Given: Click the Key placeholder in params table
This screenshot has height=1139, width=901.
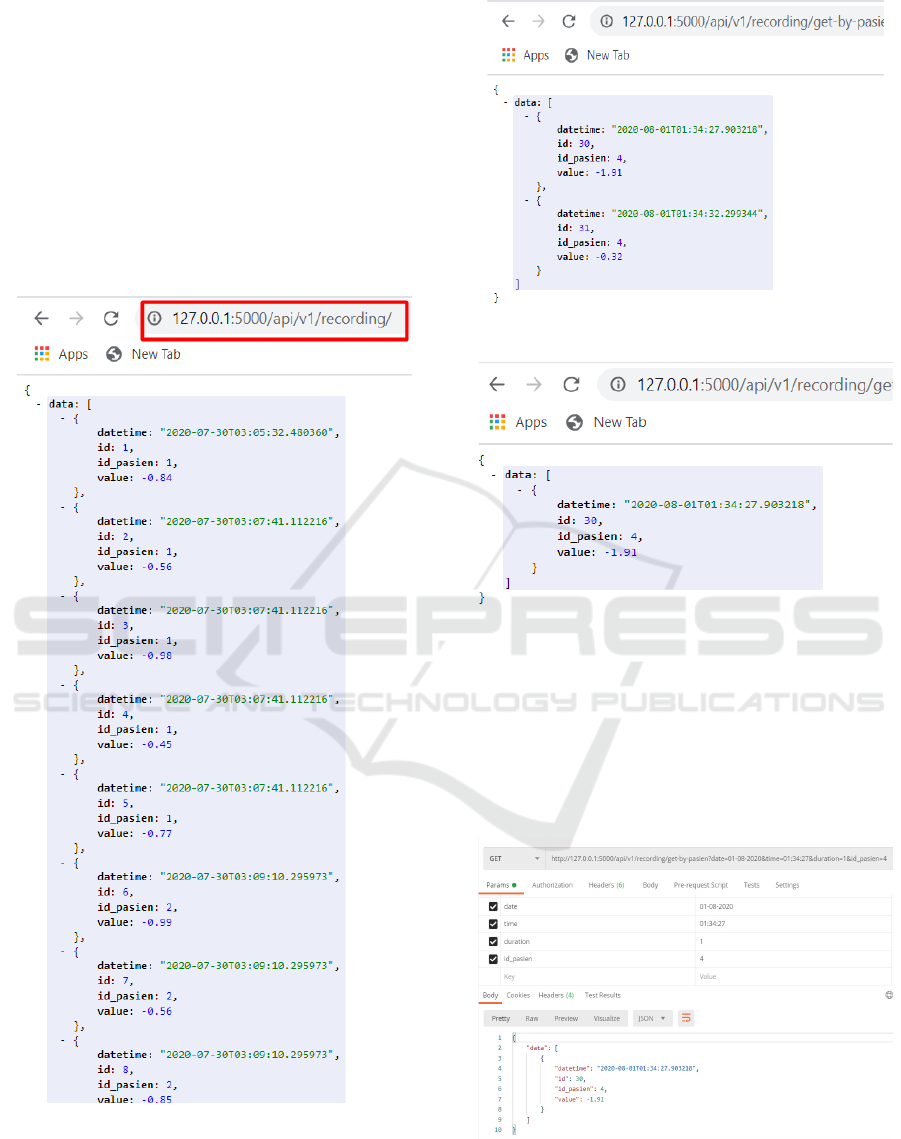Looking at the screenshot, I should point(509,976).
